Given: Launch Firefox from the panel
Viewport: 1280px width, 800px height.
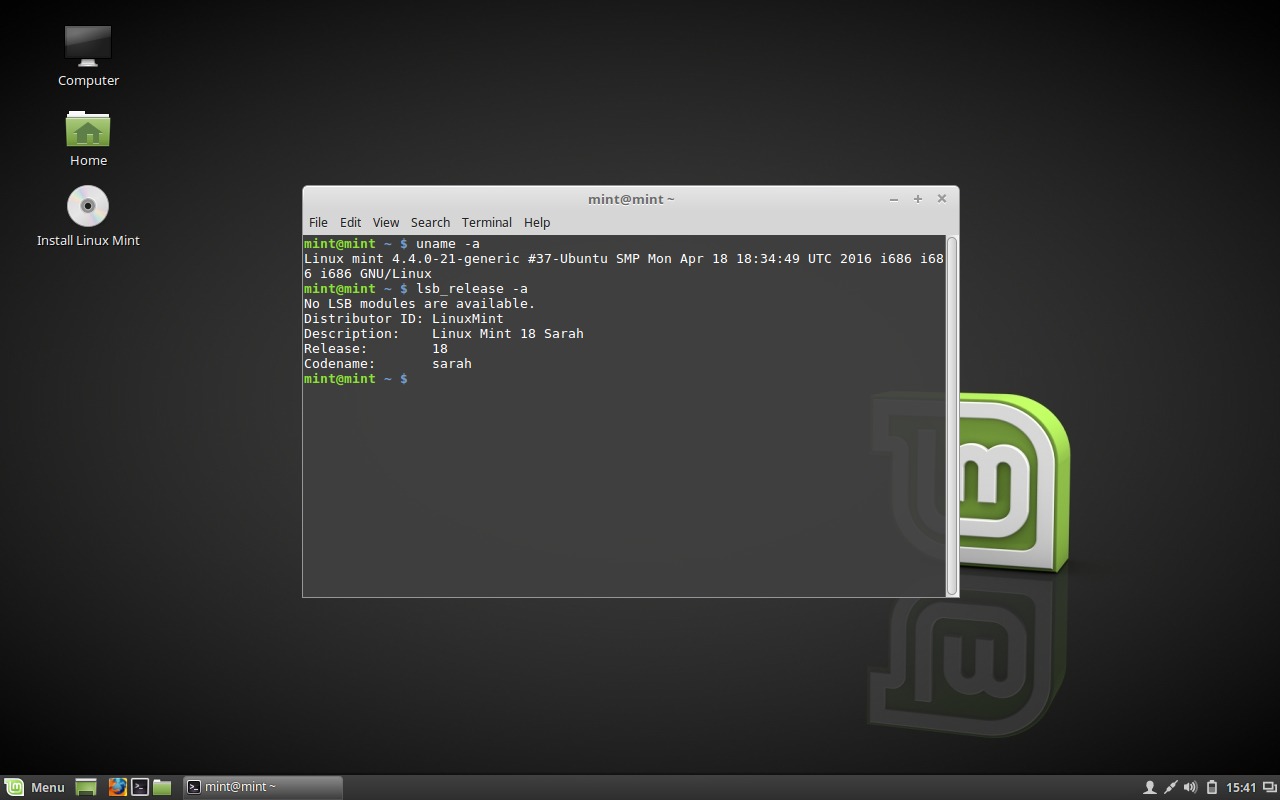Looking at the screenshot, I should [117, 787].
